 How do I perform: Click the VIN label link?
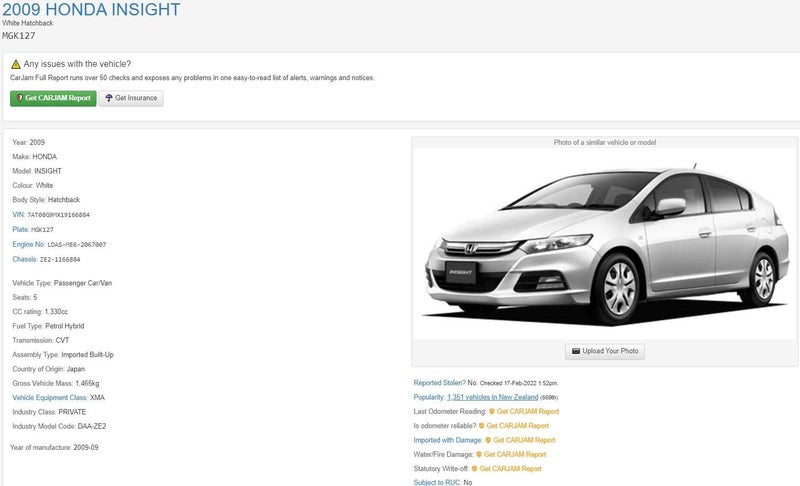[18, 215]
